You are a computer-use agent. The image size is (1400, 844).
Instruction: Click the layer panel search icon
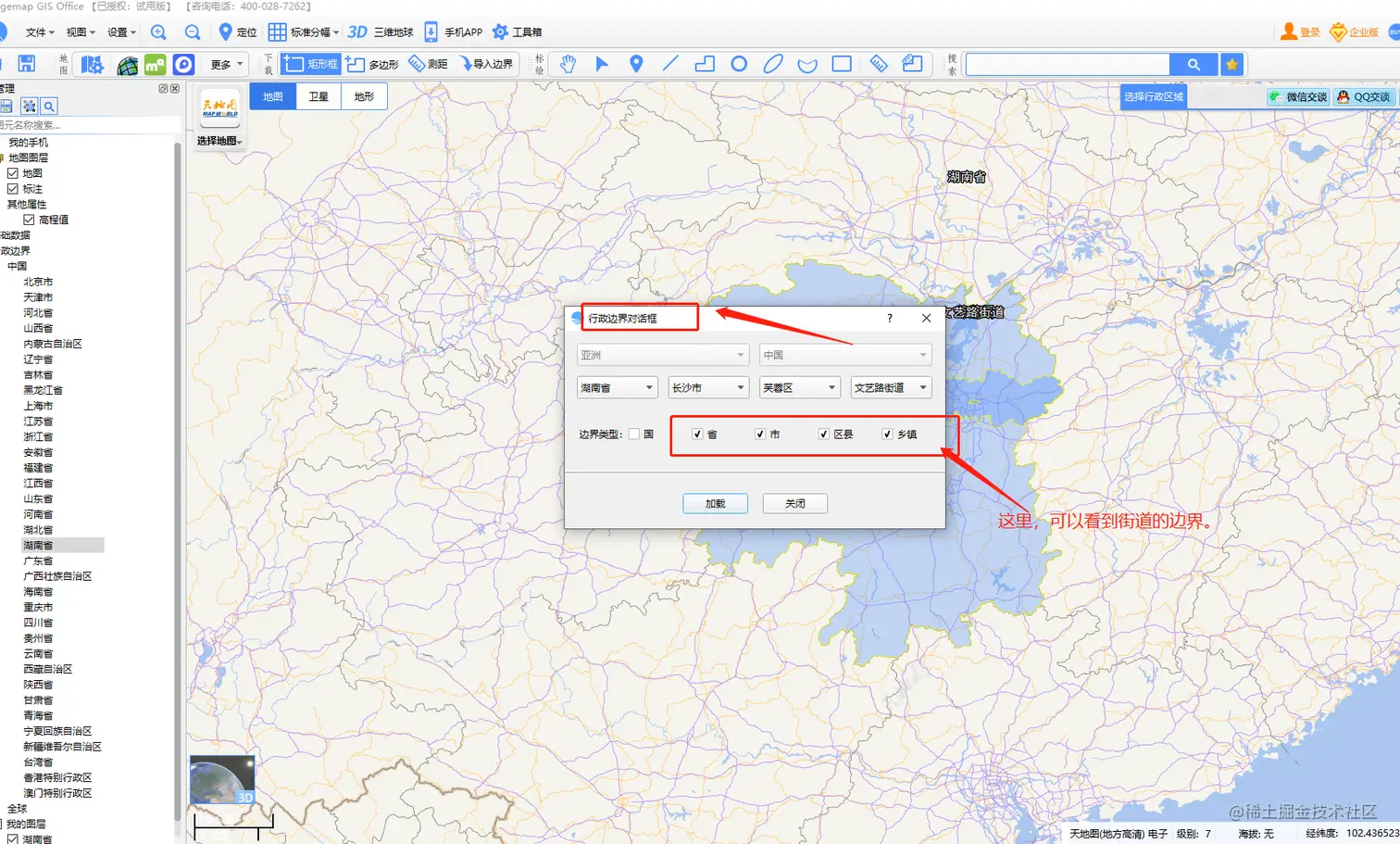click(x=50, y=107)
